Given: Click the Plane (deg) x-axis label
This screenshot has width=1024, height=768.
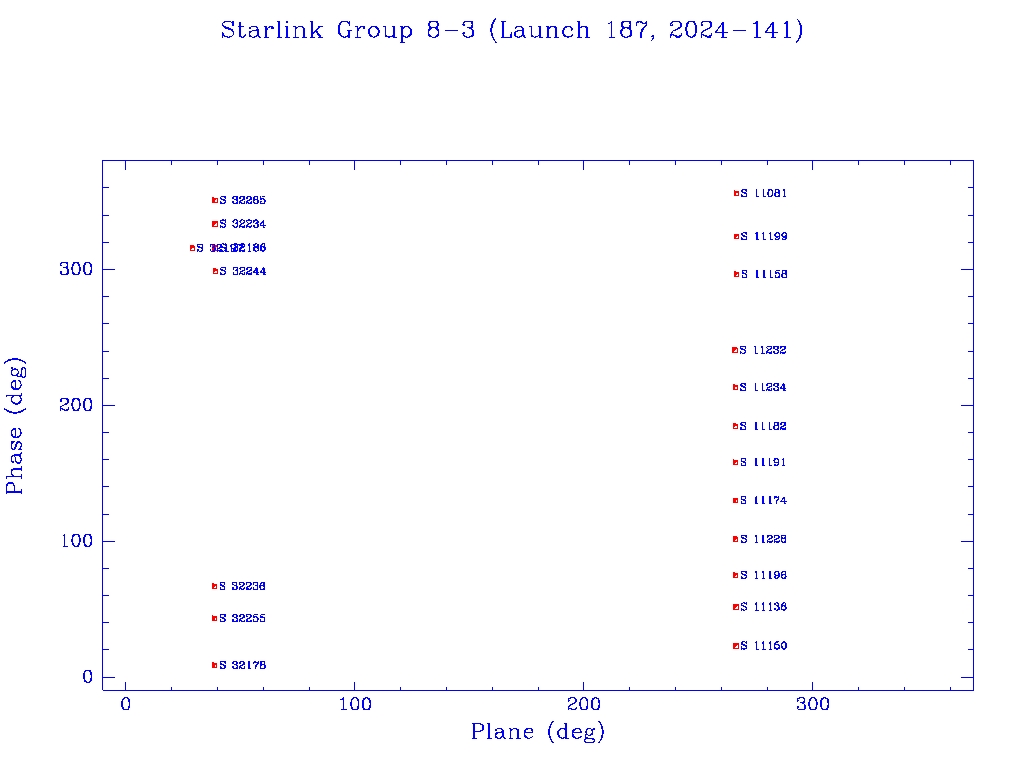Looking at the screenshot, I should [538, 732].
